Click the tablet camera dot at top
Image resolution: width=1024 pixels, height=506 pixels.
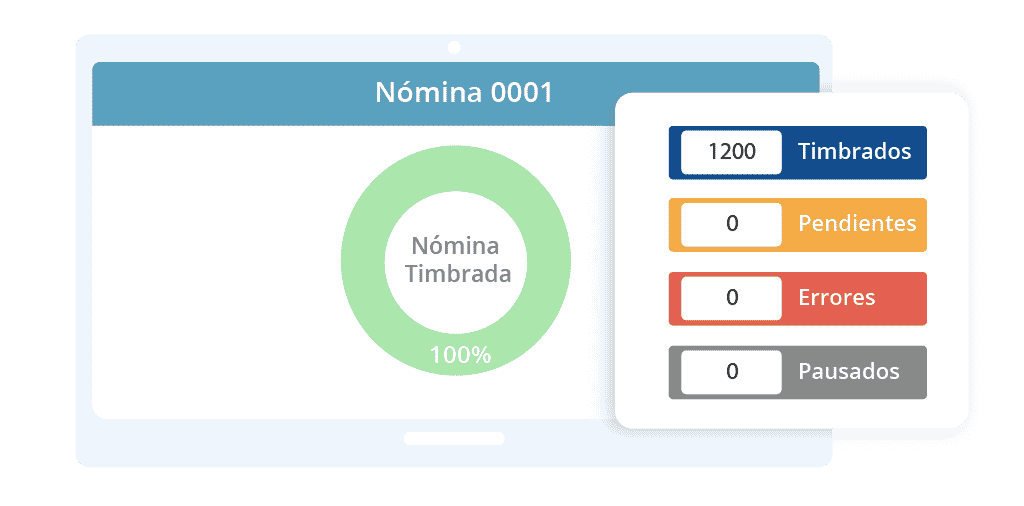click(x=454, y=47)
